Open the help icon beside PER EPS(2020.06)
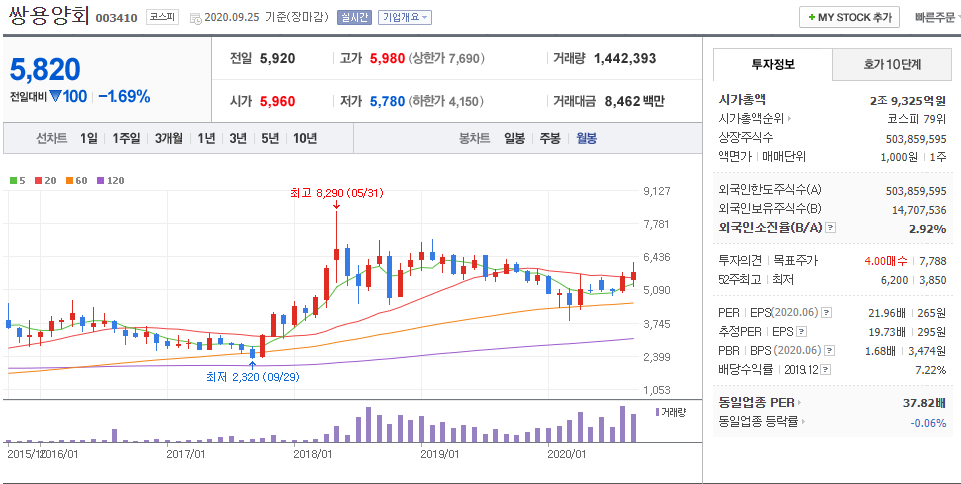Image resolution: width=961 pixels, height=484 pixels. (826, 313)
